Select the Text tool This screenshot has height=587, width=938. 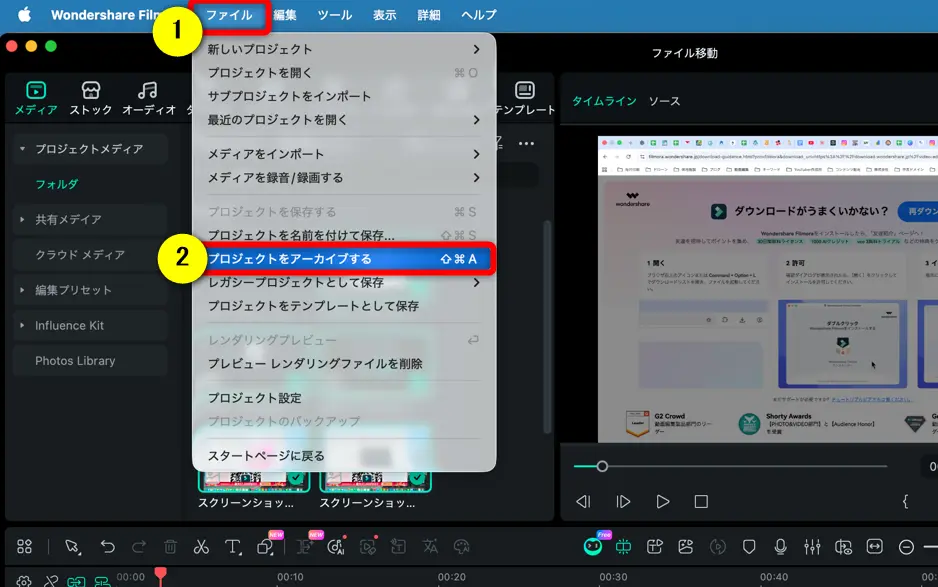coord(232,546)
